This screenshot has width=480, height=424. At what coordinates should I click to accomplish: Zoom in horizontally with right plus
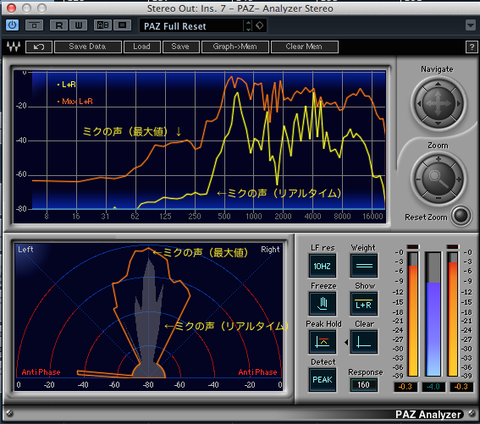coord(459,179)
